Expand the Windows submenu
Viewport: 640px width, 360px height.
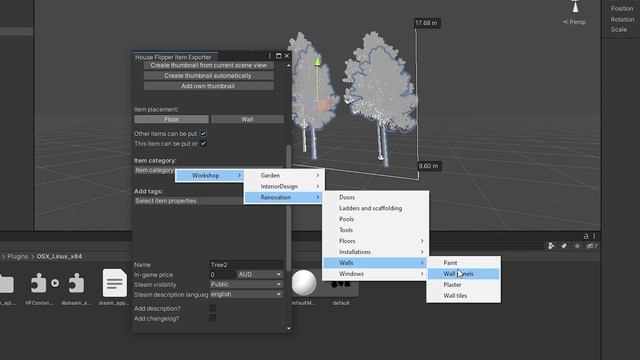click(376, 274)
